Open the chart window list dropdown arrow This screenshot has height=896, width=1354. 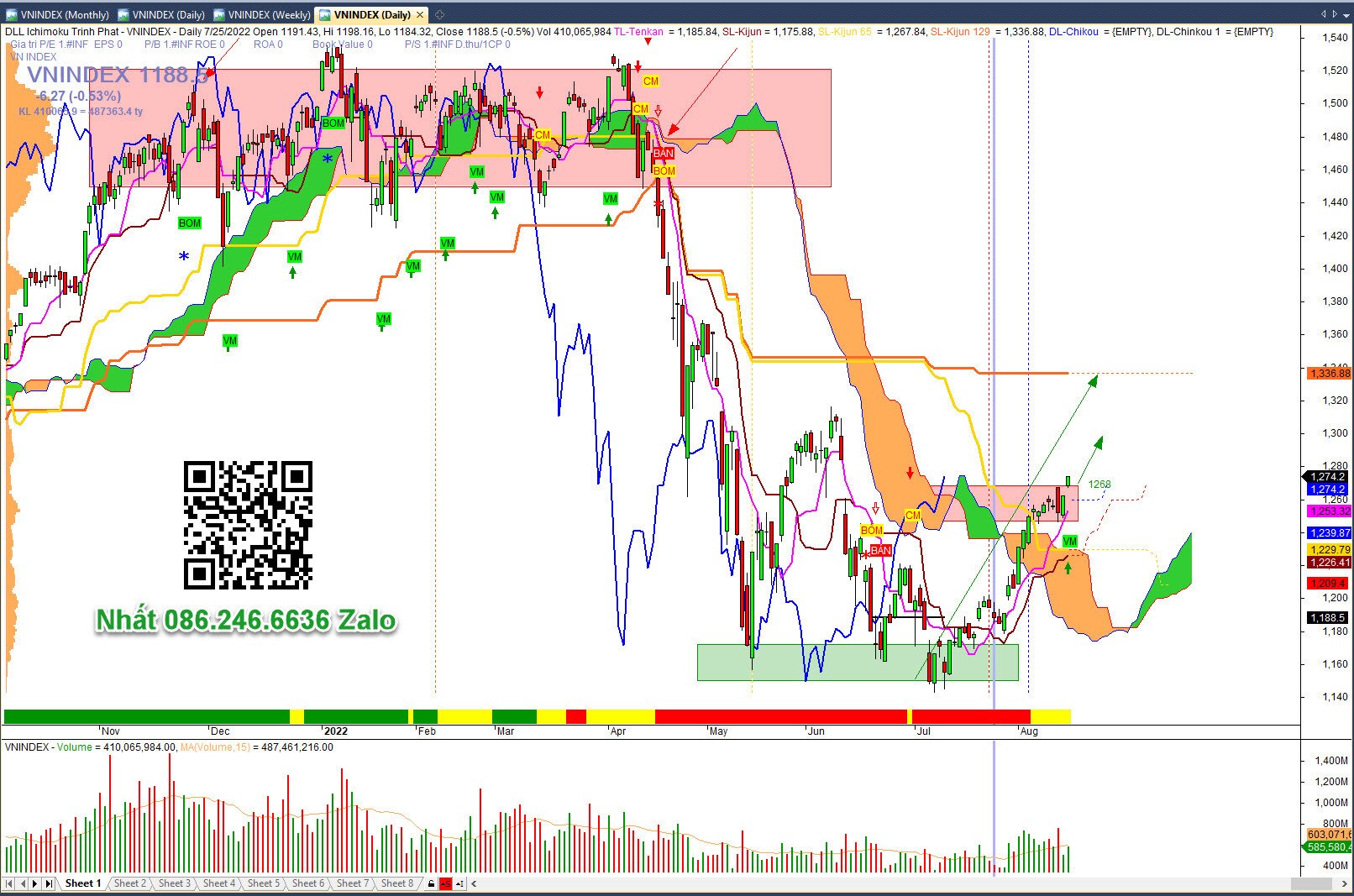pyautogui.click(x=1346, y=14)
